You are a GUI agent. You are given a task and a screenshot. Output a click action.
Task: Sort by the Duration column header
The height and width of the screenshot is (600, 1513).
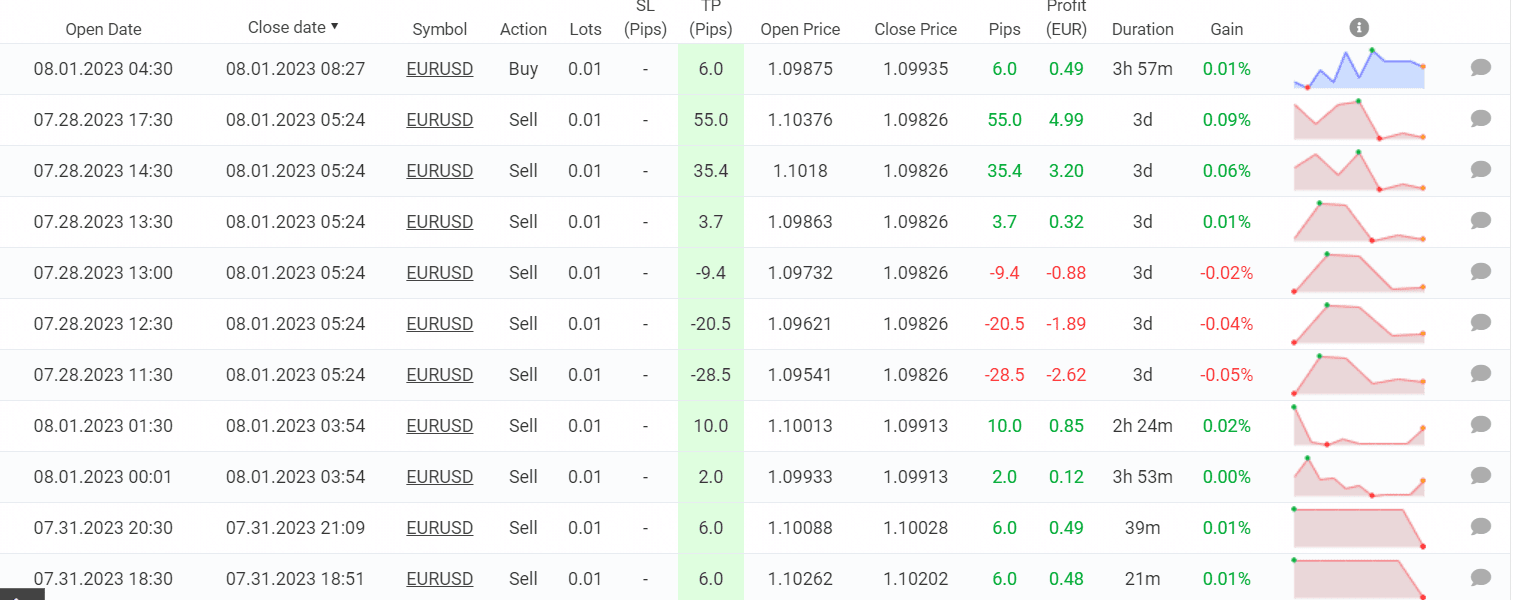[1142, 29]
